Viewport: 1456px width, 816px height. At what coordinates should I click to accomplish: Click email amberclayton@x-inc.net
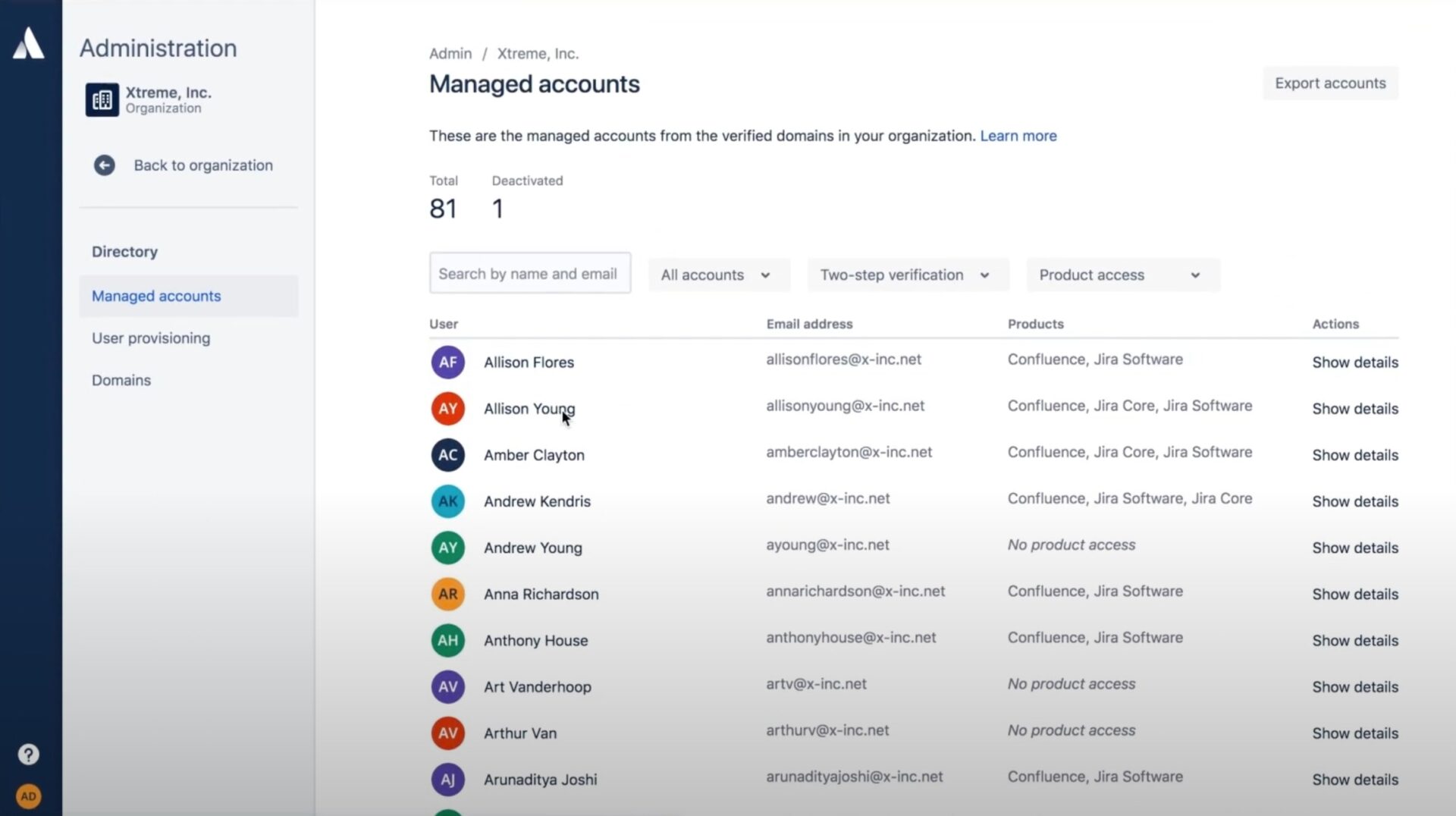pos(849,452)
